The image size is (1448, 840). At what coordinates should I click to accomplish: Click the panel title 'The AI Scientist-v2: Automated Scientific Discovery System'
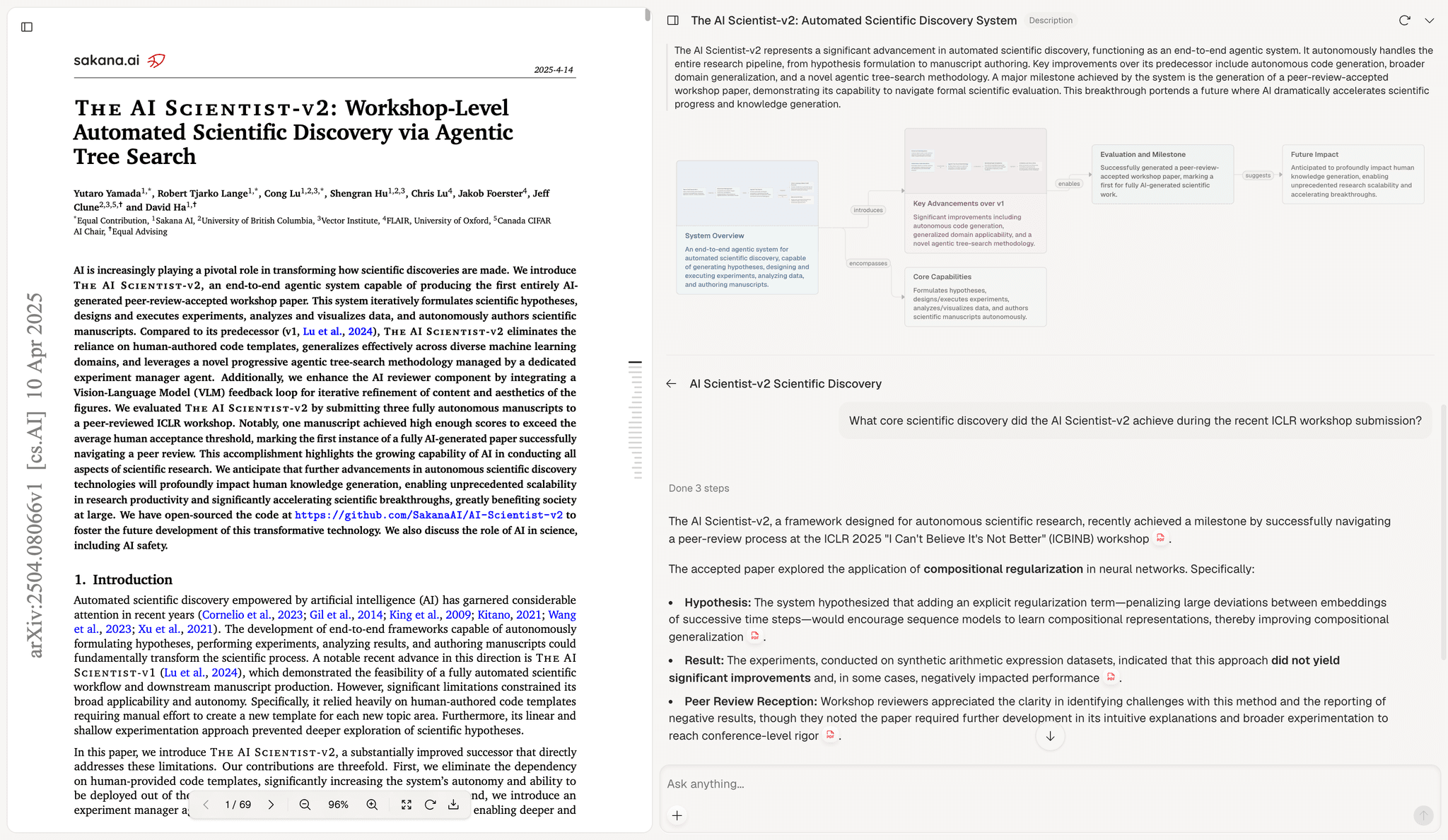coord(853,21)
